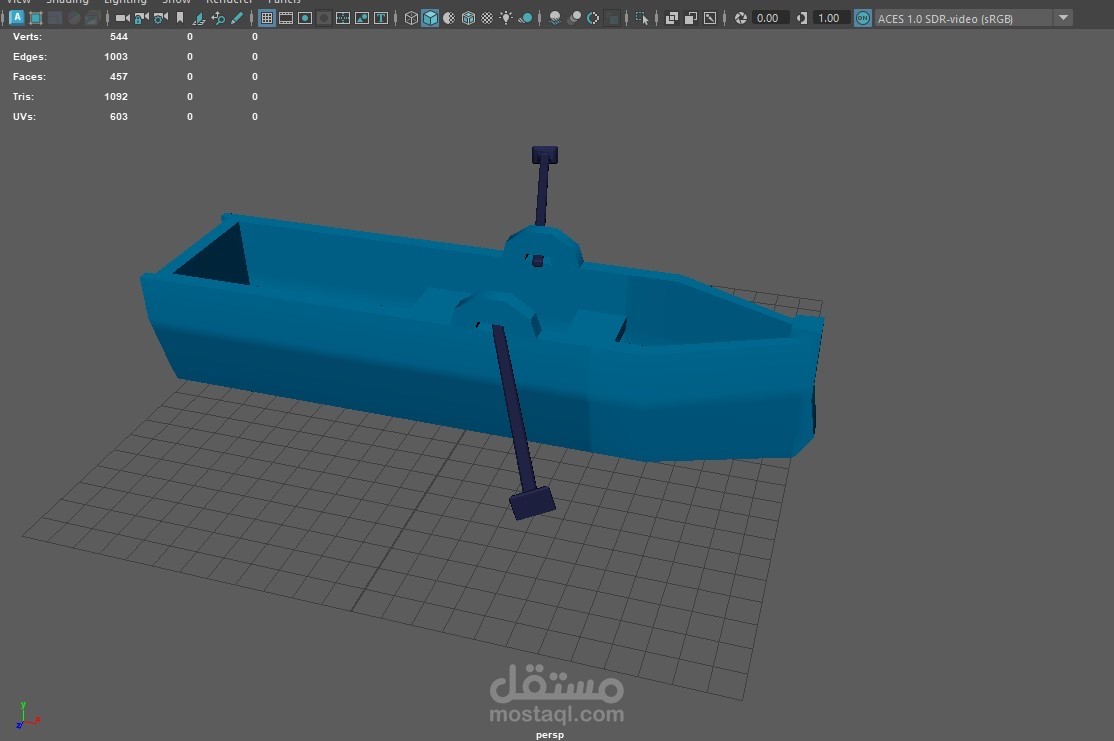Open camera bookmarks from the bookmark icon
The width and height of the screenshot is (1114, 741).
pos(180,18)
